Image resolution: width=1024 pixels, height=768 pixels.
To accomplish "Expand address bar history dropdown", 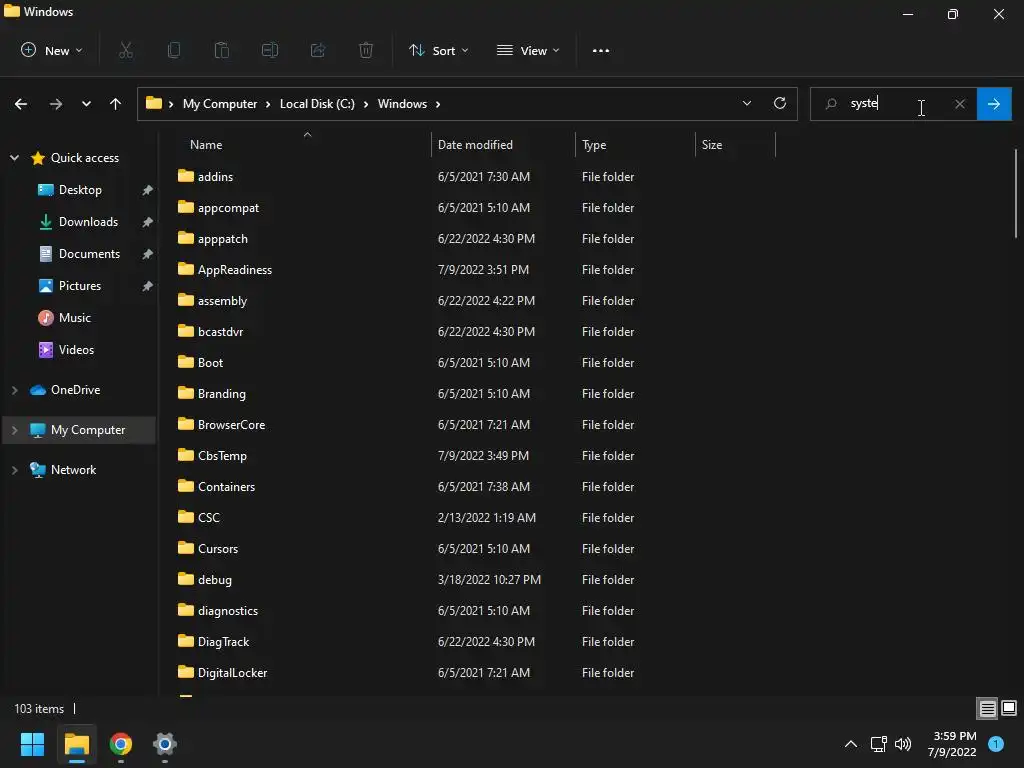I will click(746, 103).
